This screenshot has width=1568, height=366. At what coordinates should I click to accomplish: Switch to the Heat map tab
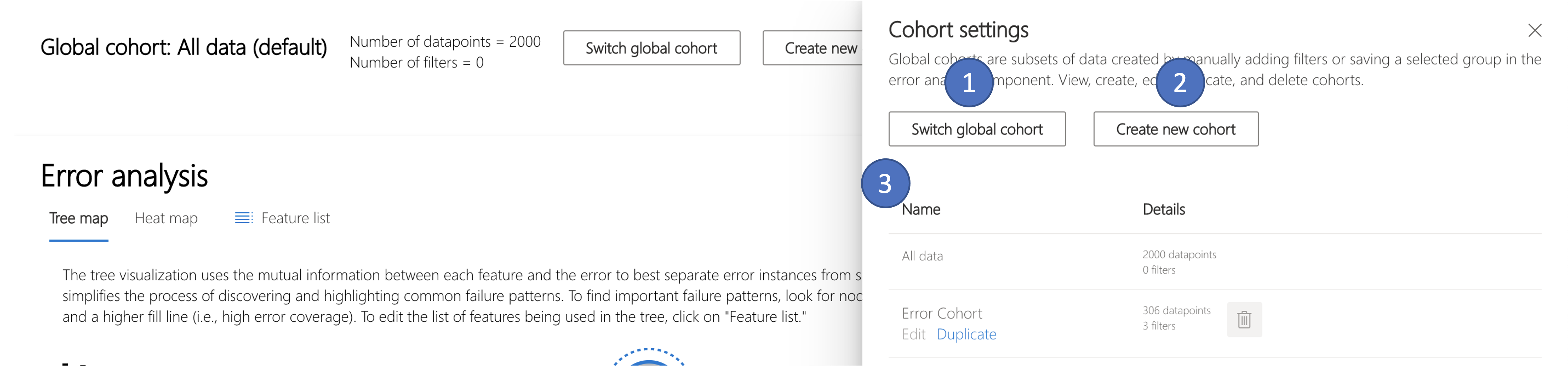point(166,218)
